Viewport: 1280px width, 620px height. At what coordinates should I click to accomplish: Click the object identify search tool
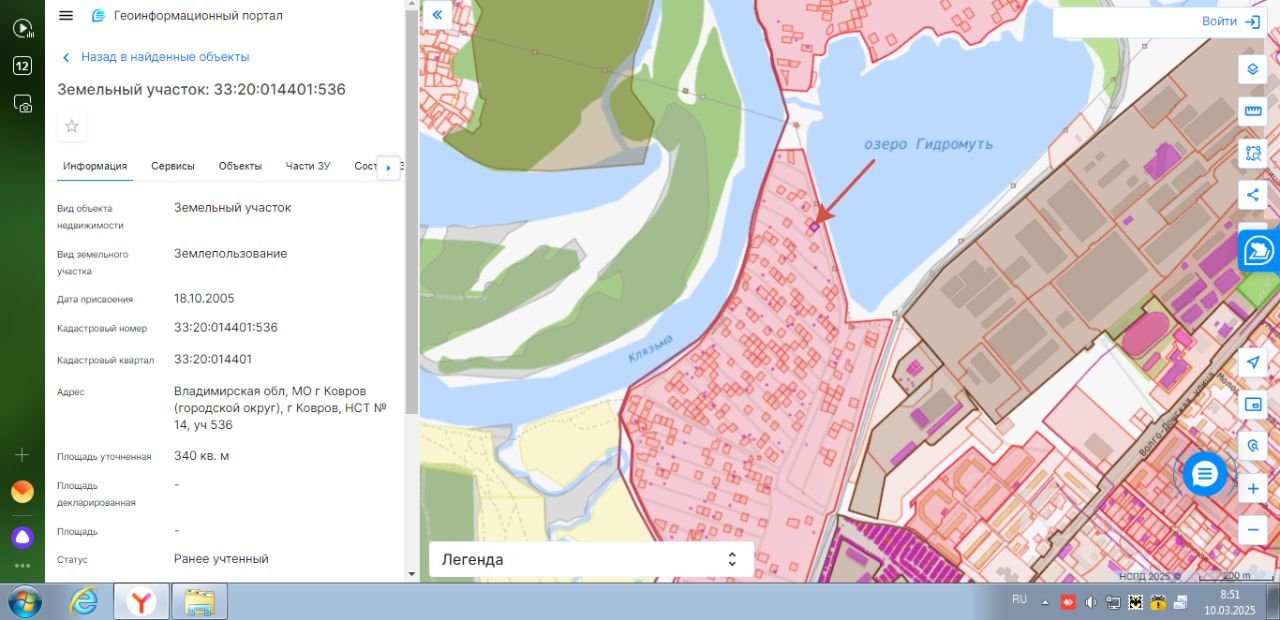(1253, 446)
